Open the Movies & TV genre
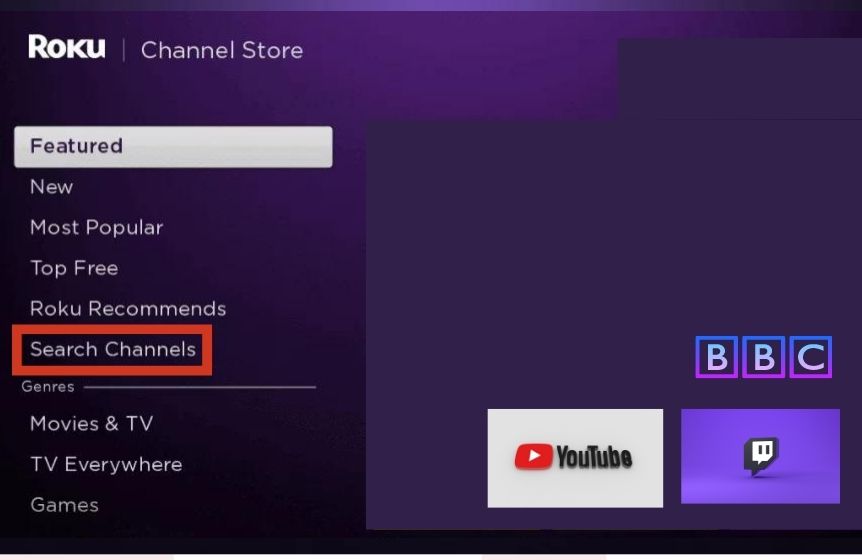 pos(92,424)
